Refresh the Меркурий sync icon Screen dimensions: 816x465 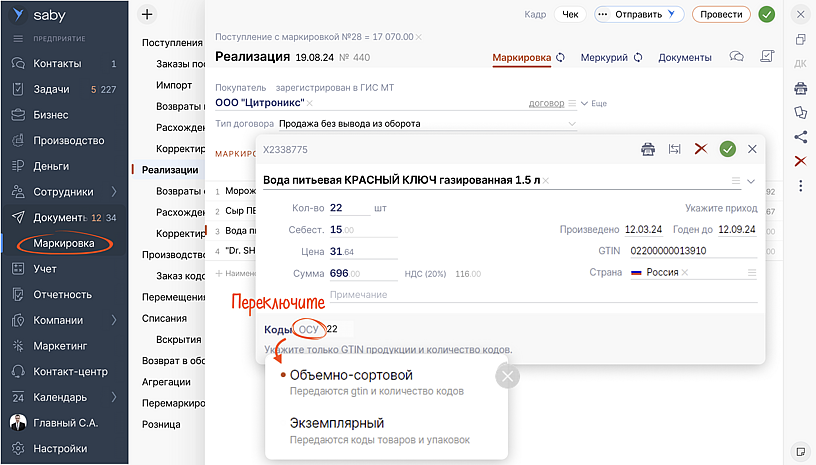click(638, 58)
